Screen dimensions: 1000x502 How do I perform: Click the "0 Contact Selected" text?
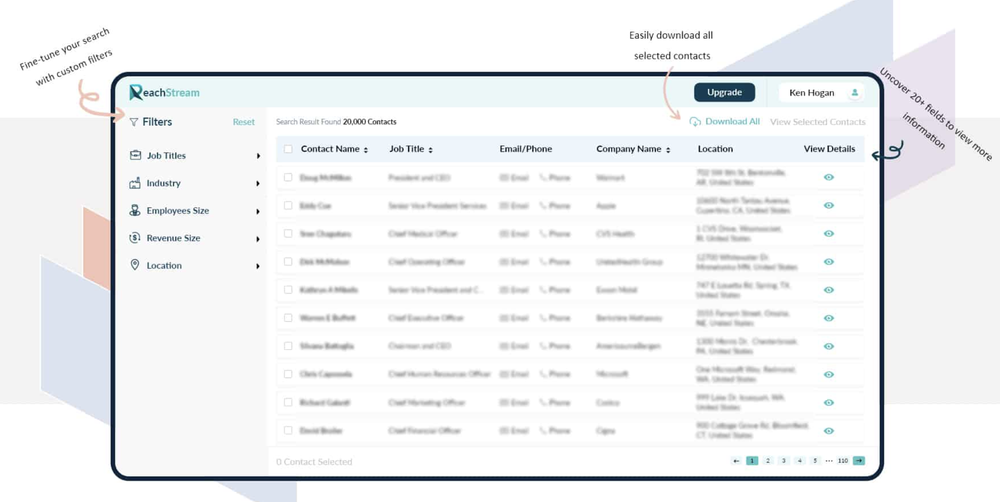click(314, 462)
